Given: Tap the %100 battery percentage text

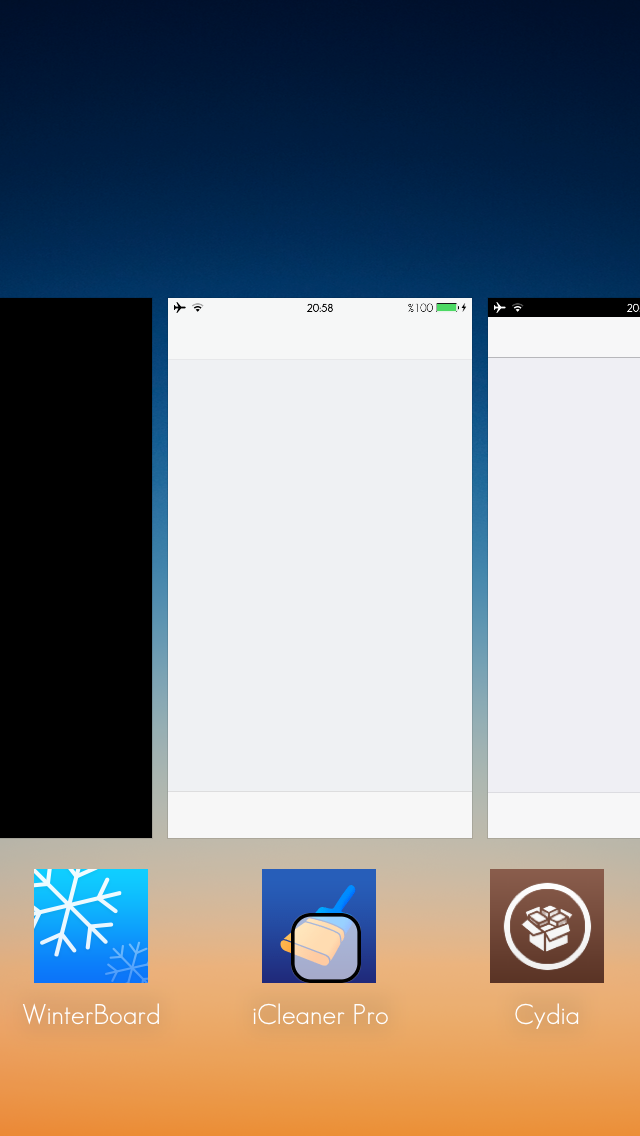Looking at the screenshot, I should tap(420, 308).
